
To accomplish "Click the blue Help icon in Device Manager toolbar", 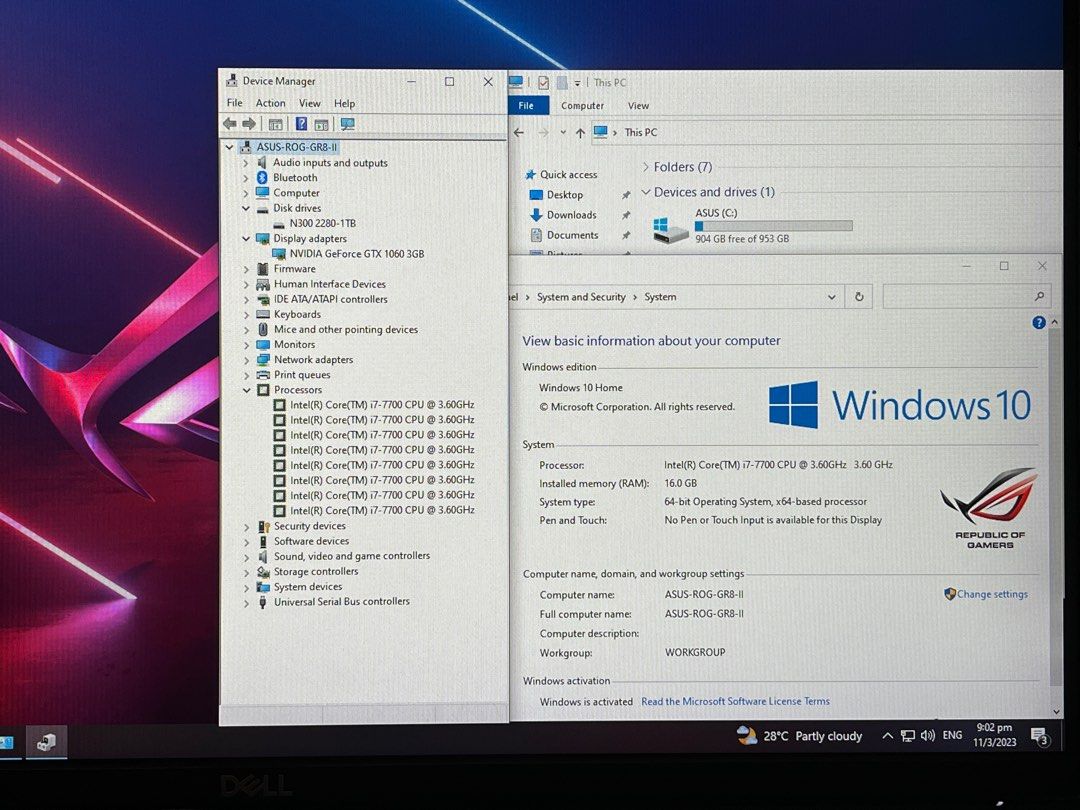I will [300, 124].
